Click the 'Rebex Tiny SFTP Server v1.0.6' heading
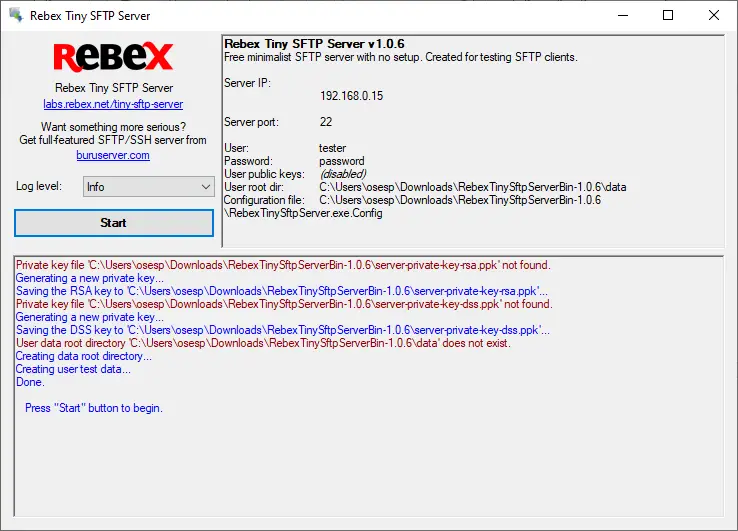 314,44
